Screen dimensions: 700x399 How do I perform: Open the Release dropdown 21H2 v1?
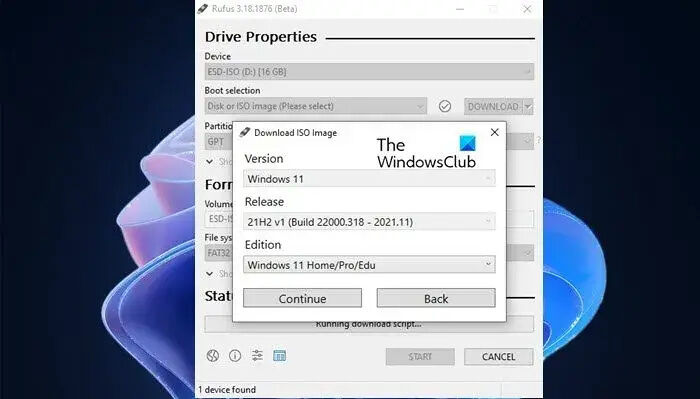click(369, 222)
